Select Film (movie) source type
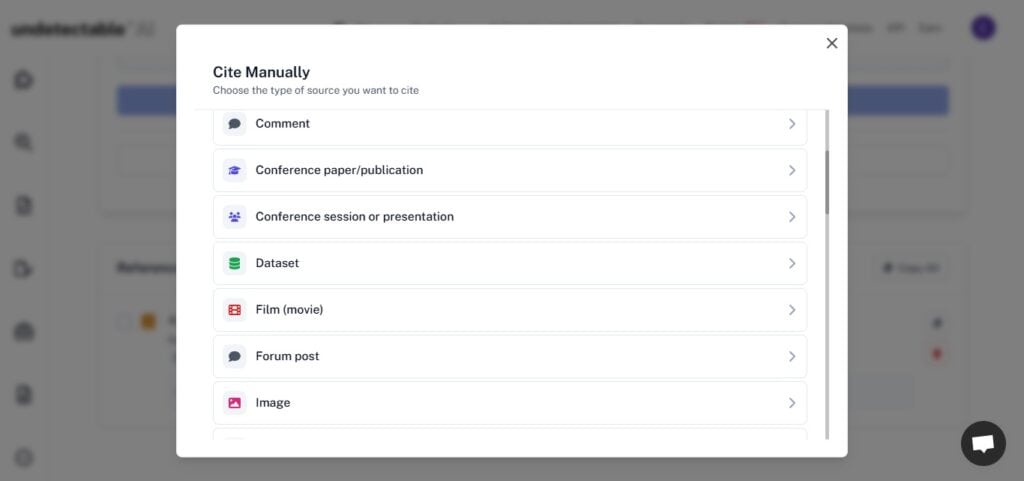This screenshot has width=1024, height=481. pos(289,310)
